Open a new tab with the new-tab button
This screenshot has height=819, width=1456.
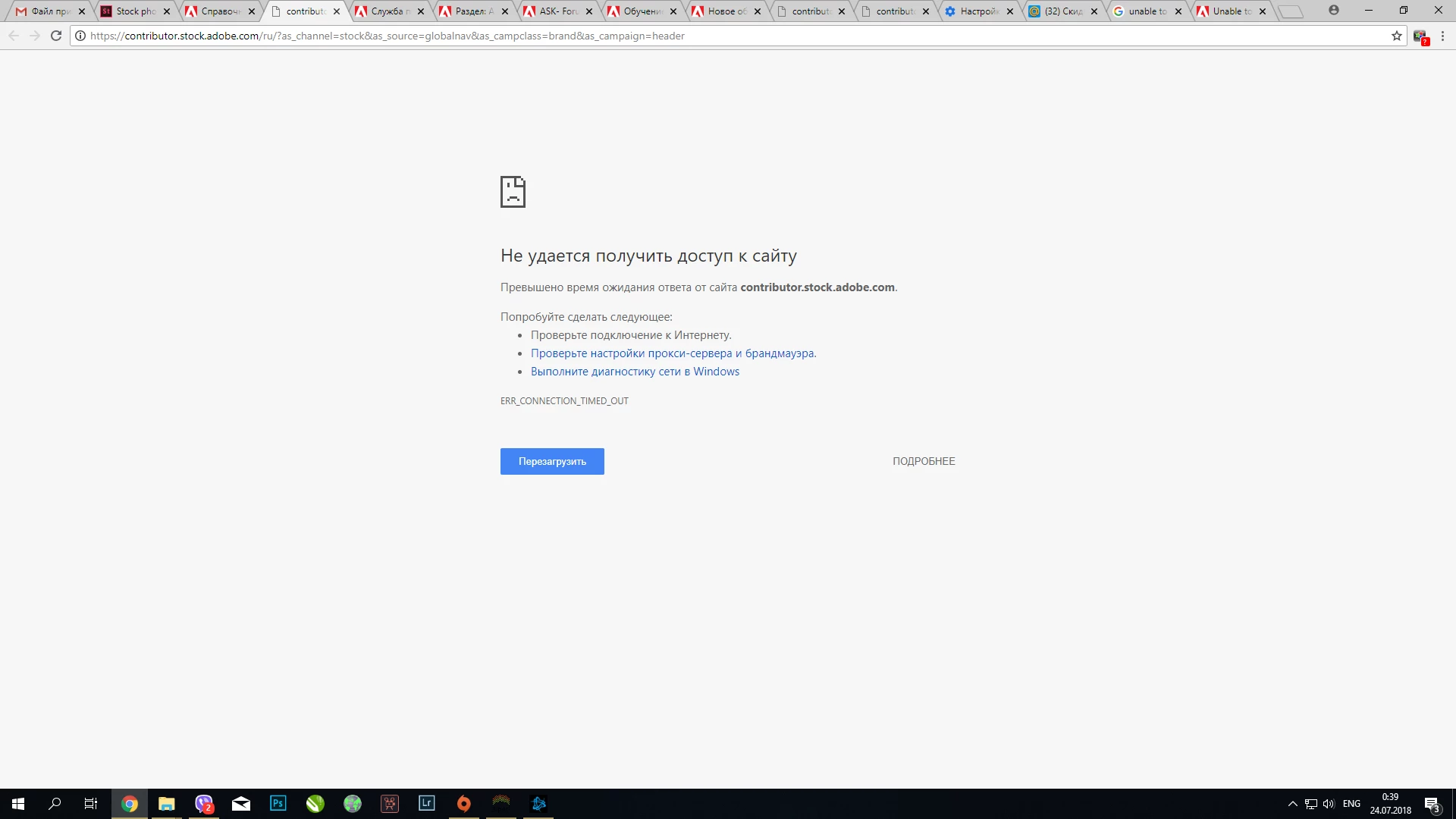[1289, 11]
